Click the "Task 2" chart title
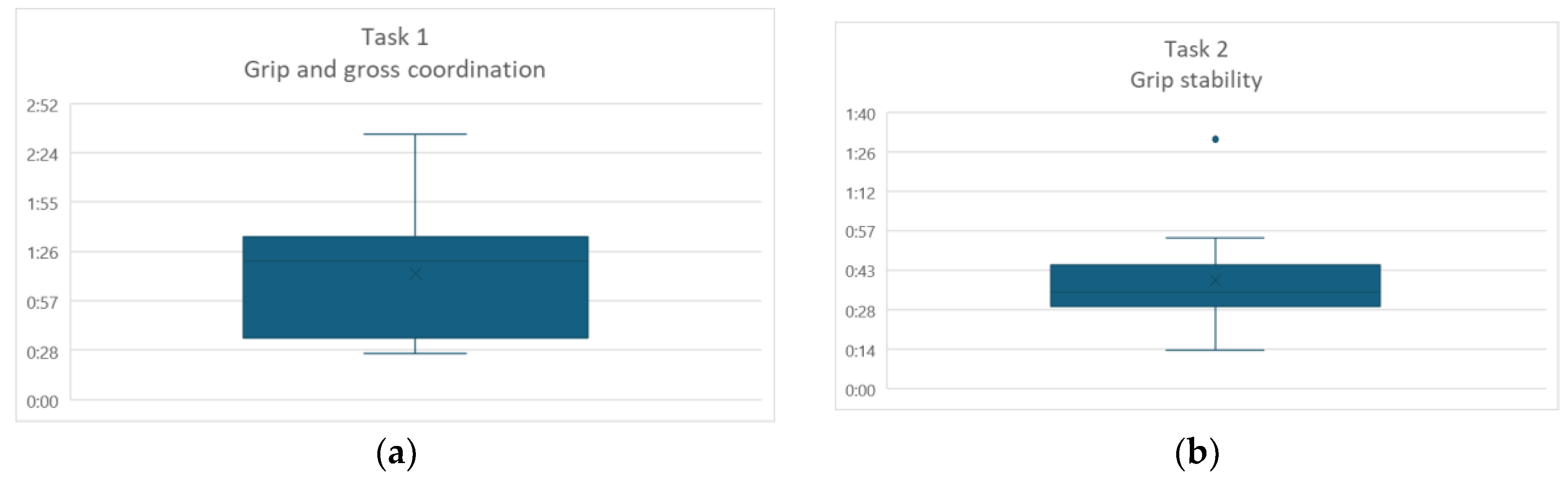Screen dimensions: 1568x485 pos(1196,50)
